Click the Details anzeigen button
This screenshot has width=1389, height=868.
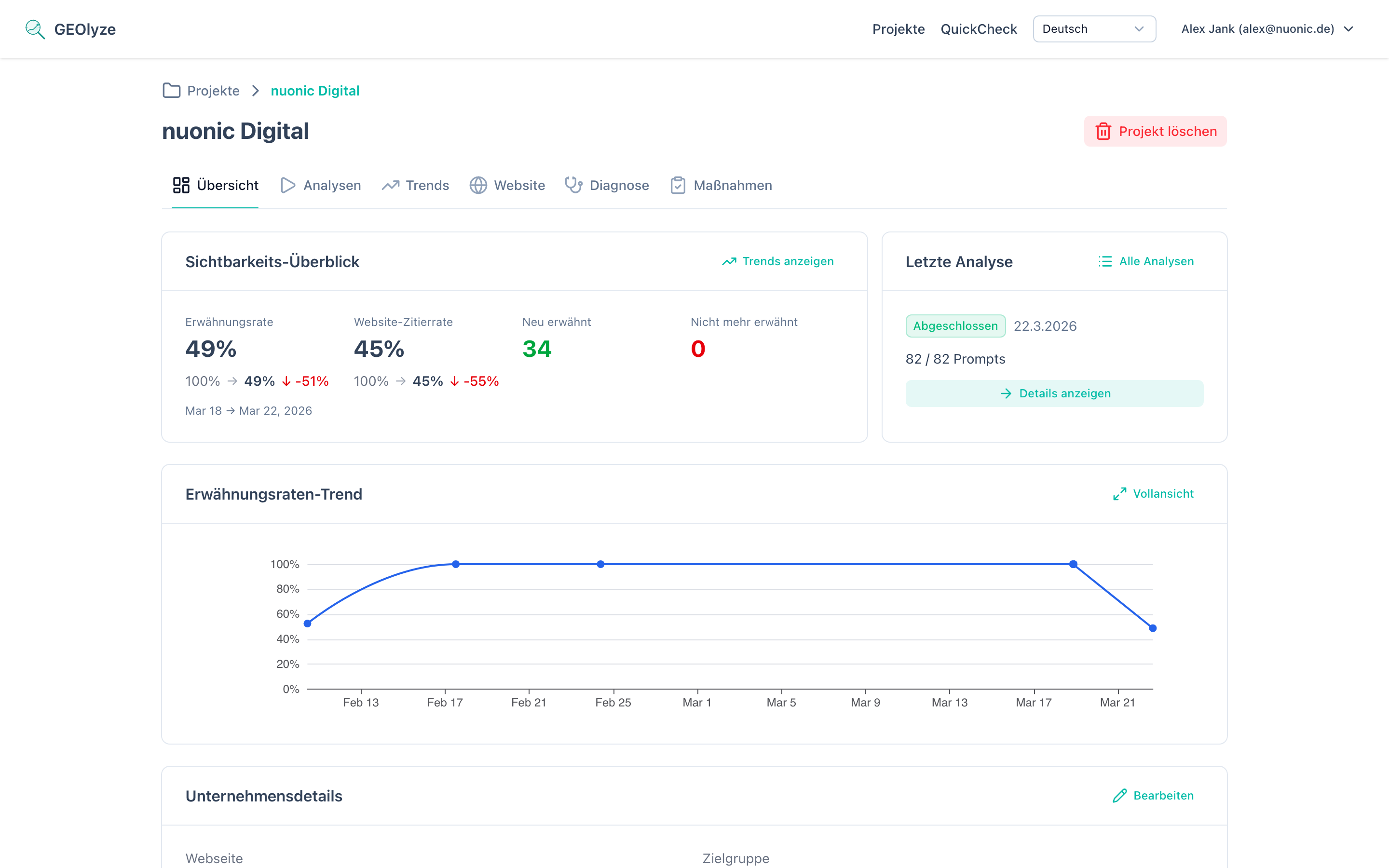pyautogui.click(x=1054, y=393)
